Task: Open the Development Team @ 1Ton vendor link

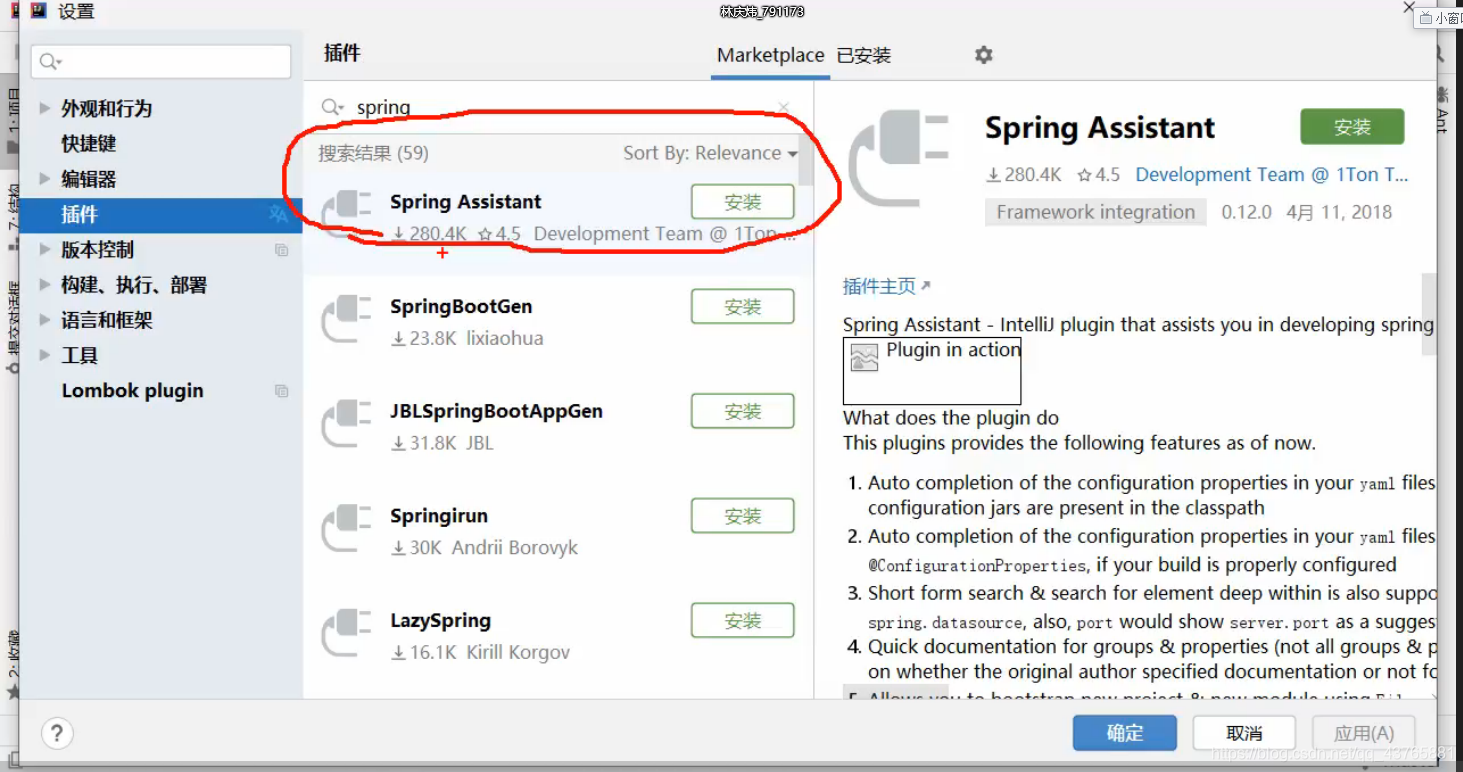Action: tap(1271, 174)
